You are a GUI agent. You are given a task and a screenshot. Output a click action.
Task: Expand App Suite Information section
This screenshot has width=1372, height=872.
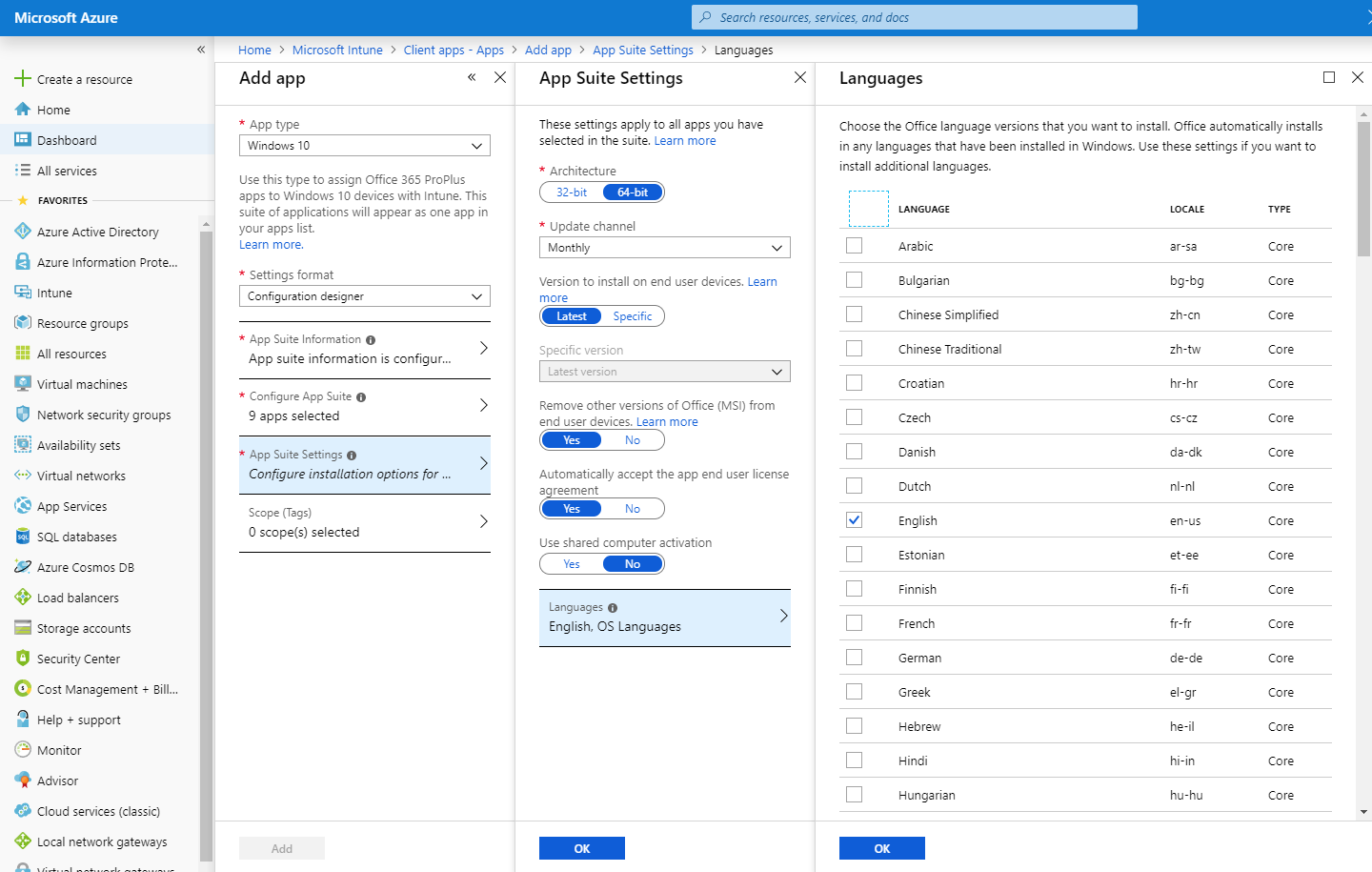tap(365, 350)
